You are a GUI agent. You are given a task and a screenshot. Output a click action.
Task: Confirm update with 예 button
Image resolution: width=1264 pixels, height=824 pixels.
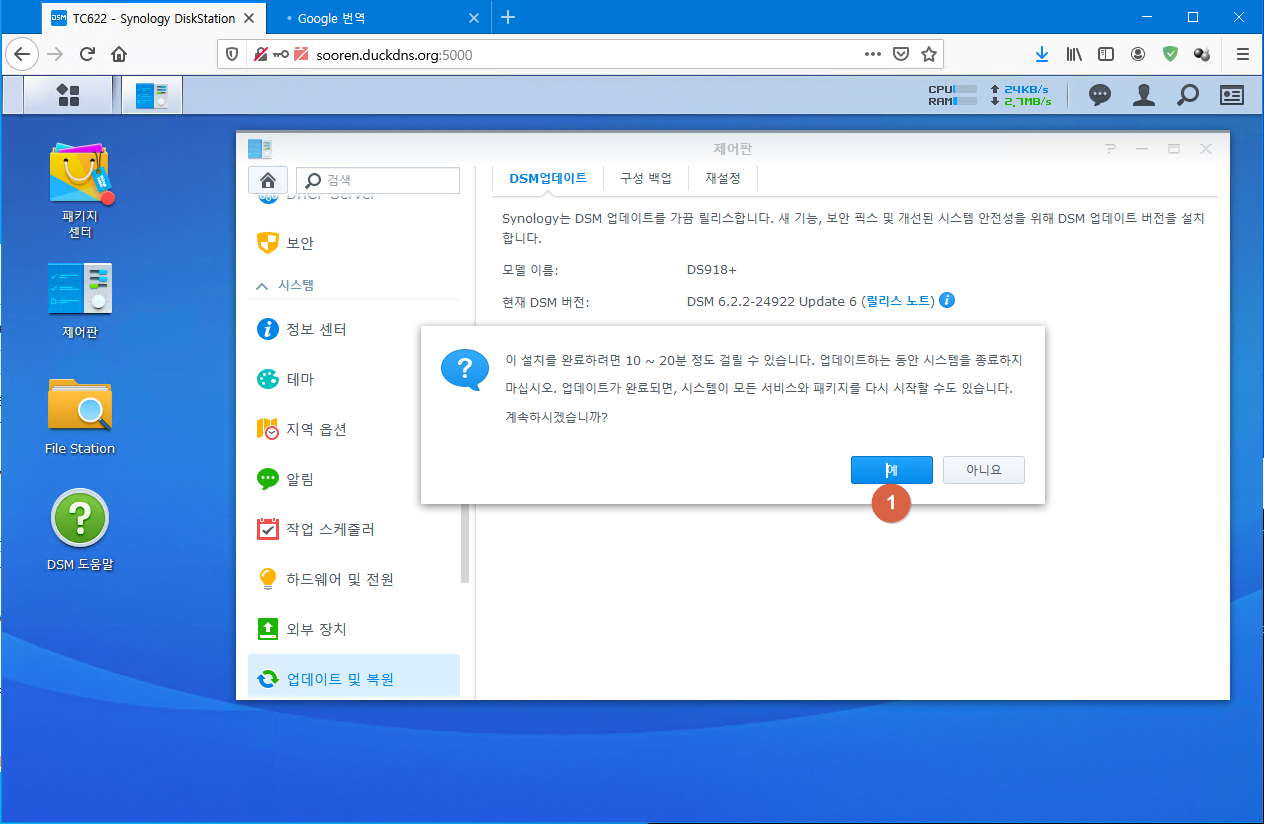891,470
